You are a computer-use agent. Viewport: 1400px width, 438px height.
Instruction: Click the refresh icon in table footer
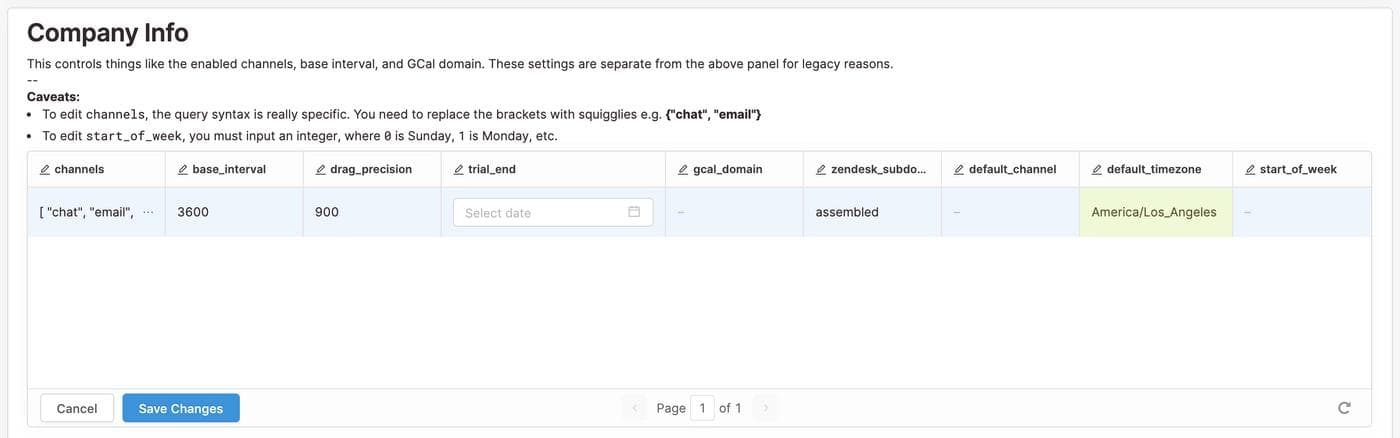[1344, 408]
